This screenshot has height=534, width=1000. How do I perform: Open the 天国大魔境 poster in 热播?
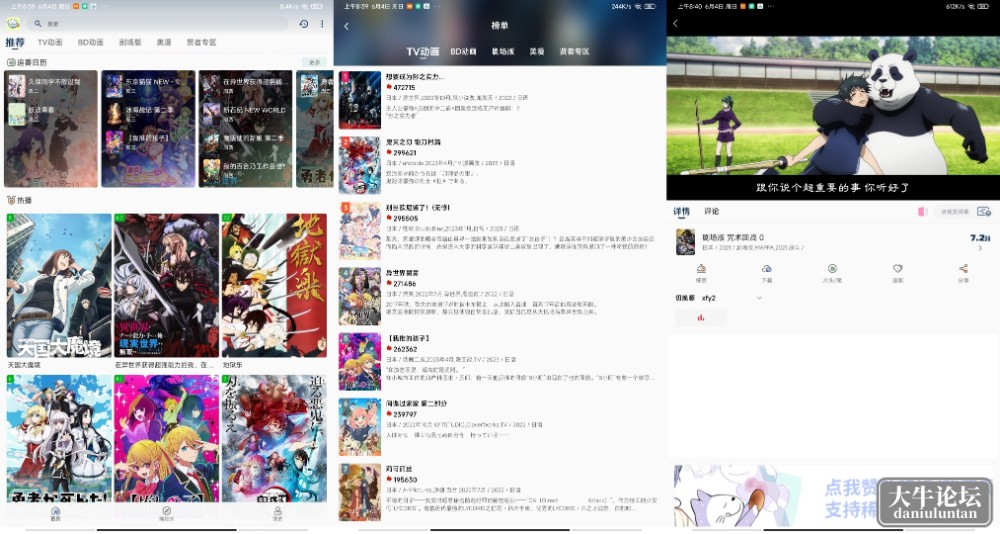tap(59, 286)
